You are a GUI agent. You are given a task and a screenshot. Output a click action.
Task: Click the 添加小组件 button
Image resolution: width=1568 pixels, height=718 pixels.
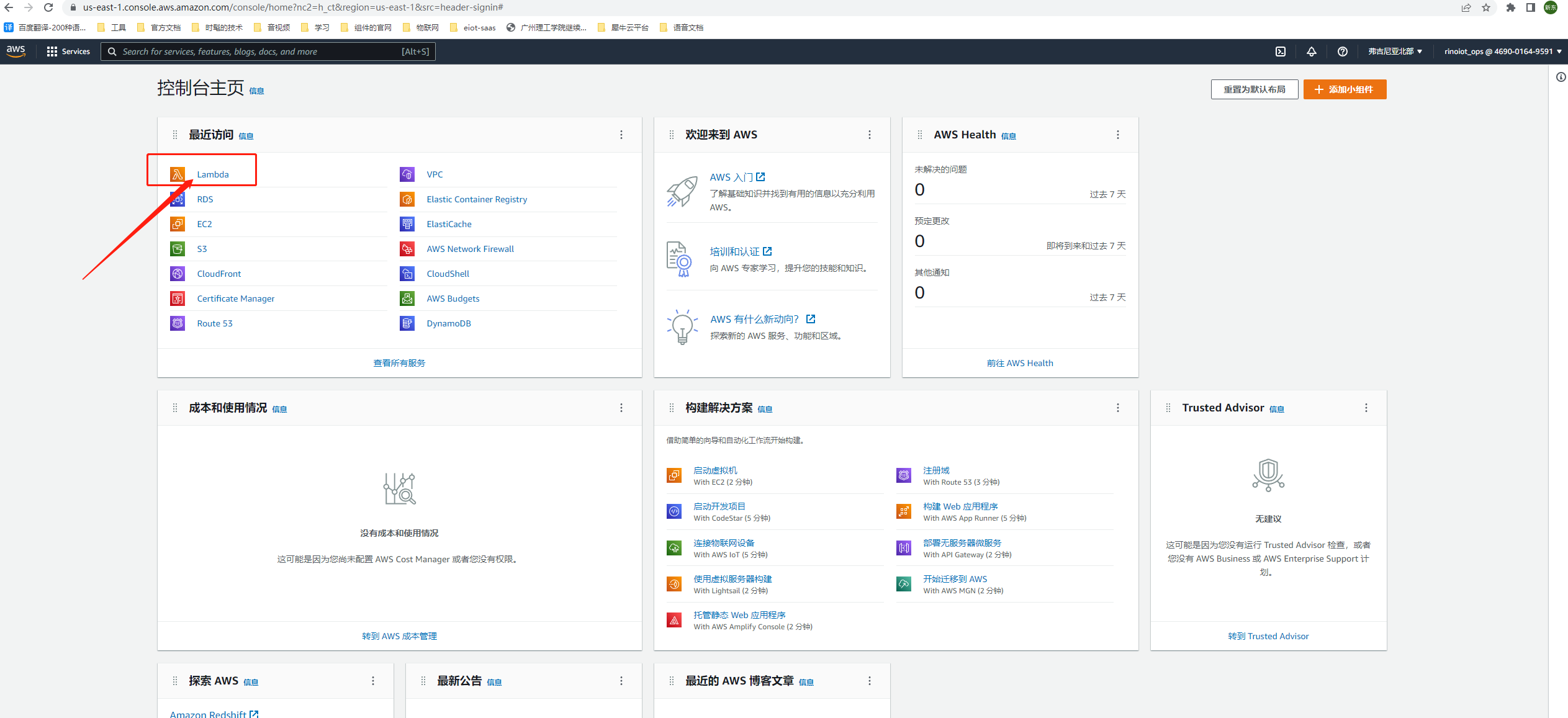coord(1345,89)
